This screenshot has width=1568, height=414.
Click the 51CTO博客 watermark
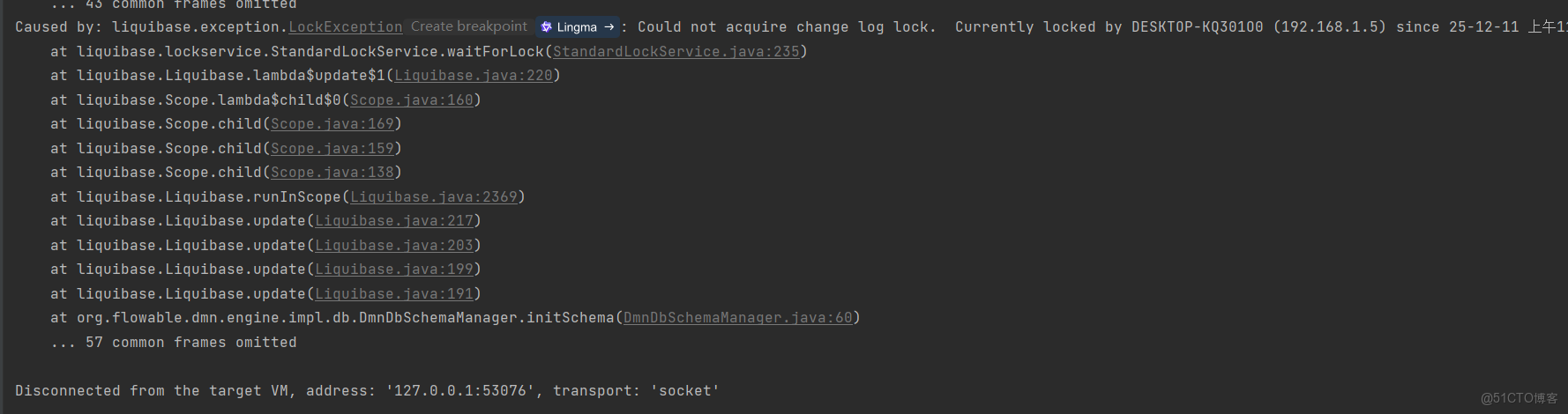coord(1519,398)
